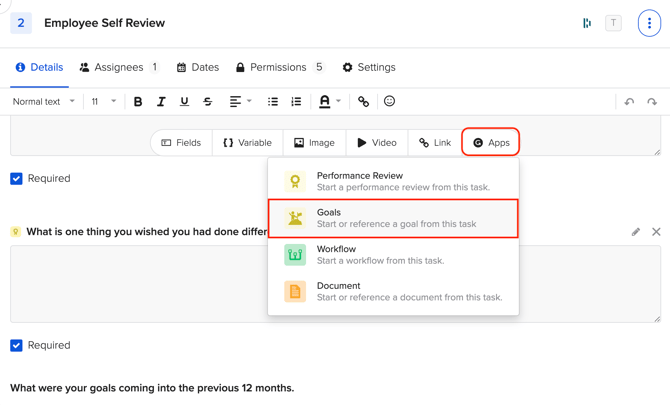Undo the last edit

click(629, 102)
